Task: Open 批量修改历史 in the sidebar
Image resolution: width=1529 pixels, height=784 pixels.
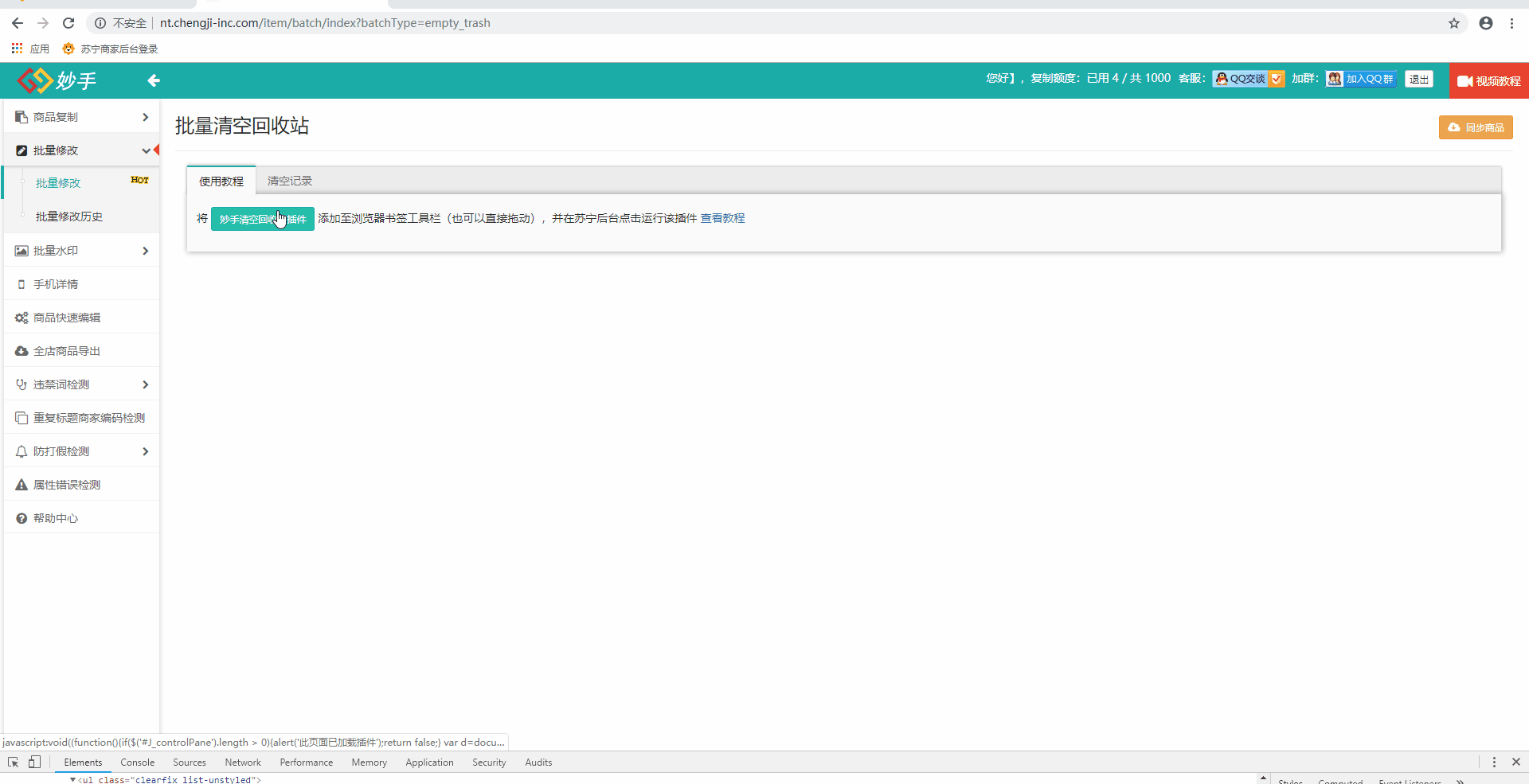Action: tap(69, 216)
